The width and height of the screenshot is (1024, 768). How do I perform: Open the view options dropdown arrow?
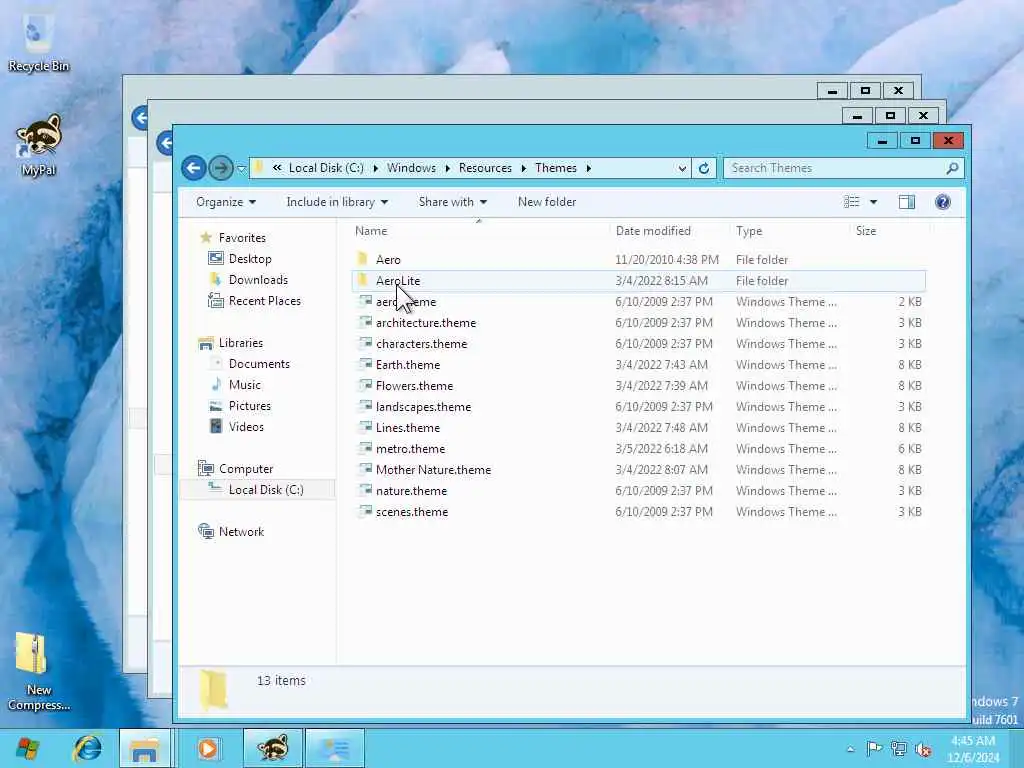[873, 202]
